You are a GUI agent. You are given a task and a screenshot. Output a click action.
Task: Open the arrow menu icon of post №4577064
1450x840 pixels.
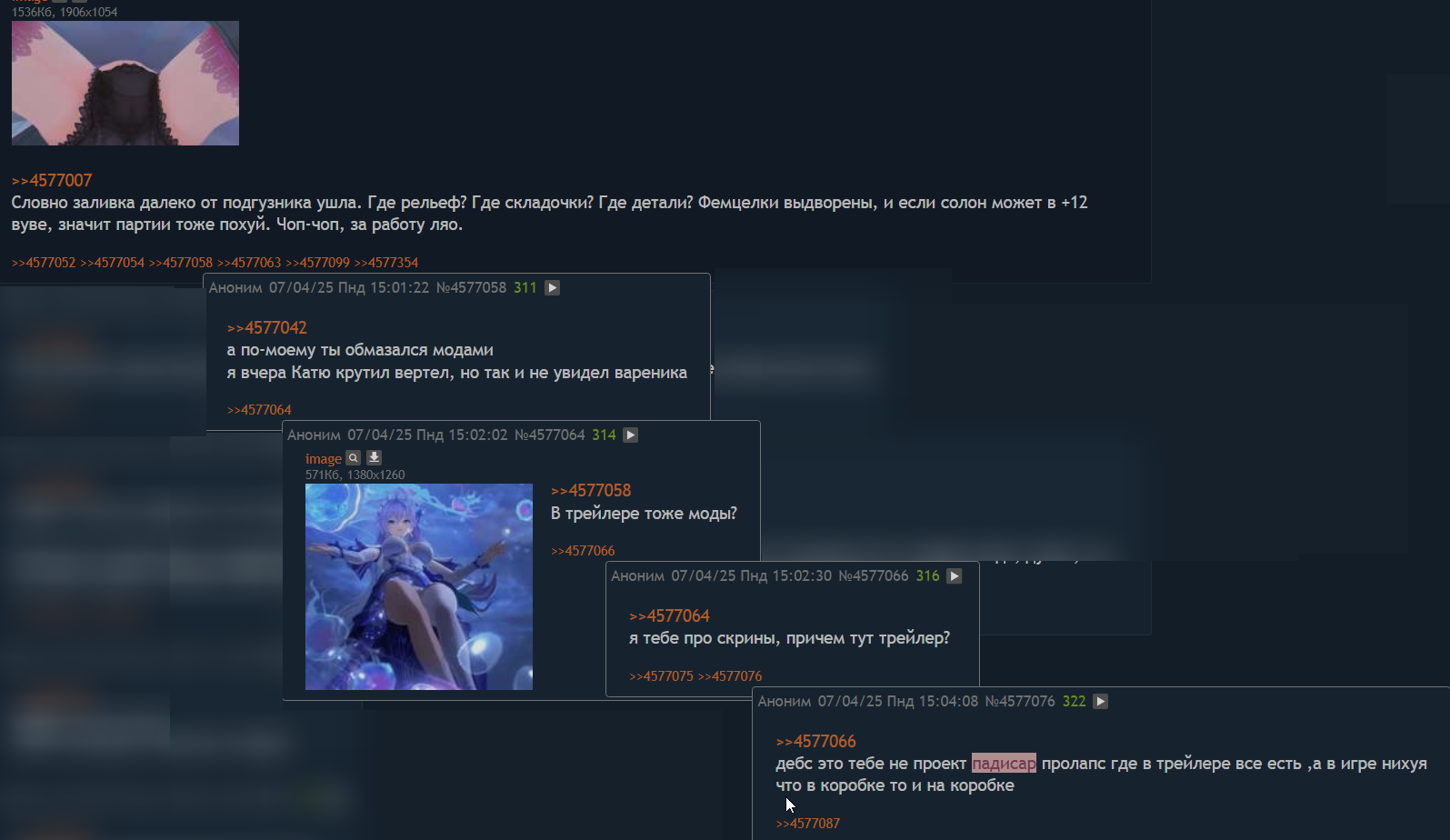point(630,435)
